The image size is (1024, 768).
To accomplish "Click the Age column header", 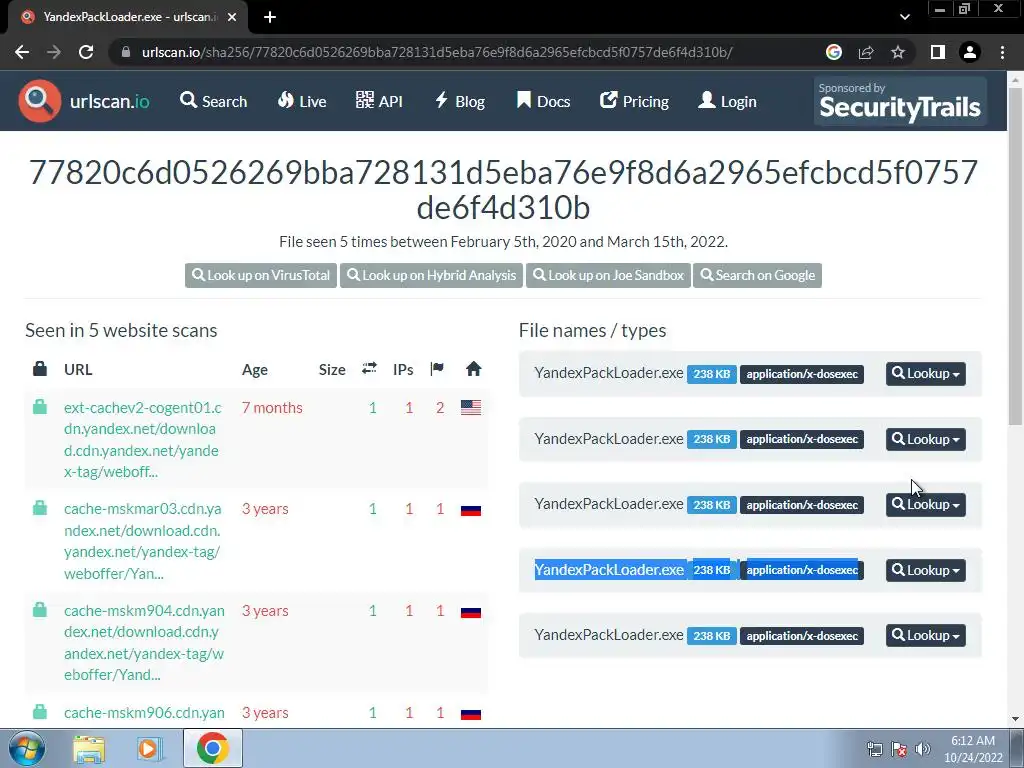I will (x=255, y=370).
